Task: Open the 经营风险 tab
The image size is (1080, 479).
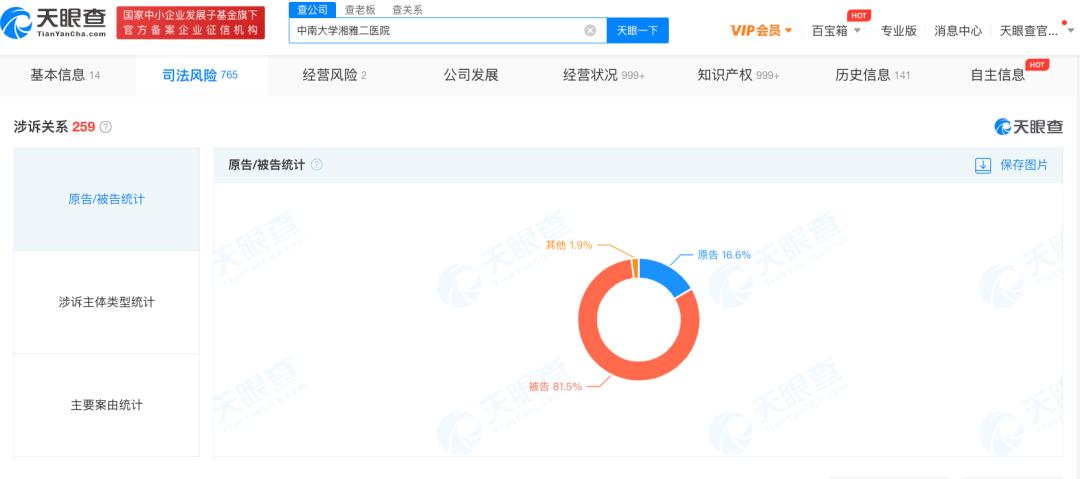Action: click(x=334, y=75)
